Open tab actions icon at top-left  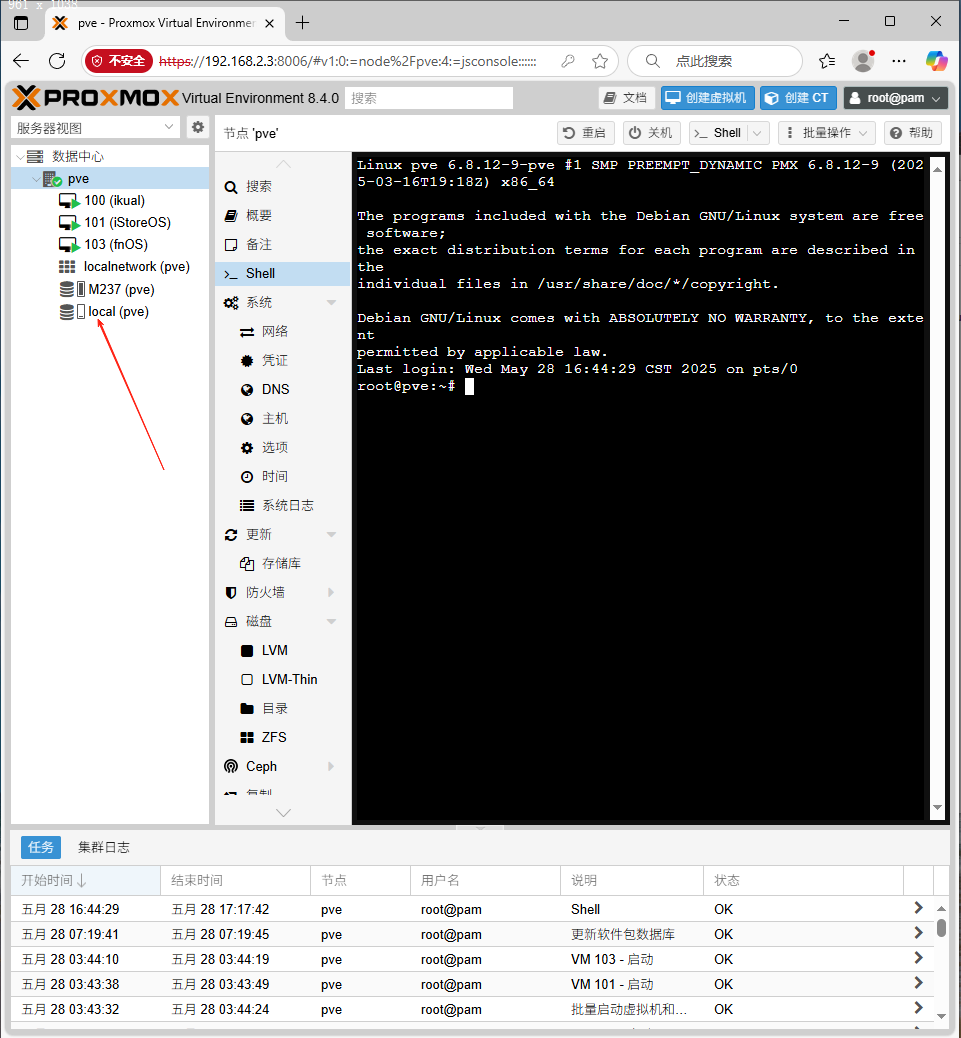click(21, 23)
